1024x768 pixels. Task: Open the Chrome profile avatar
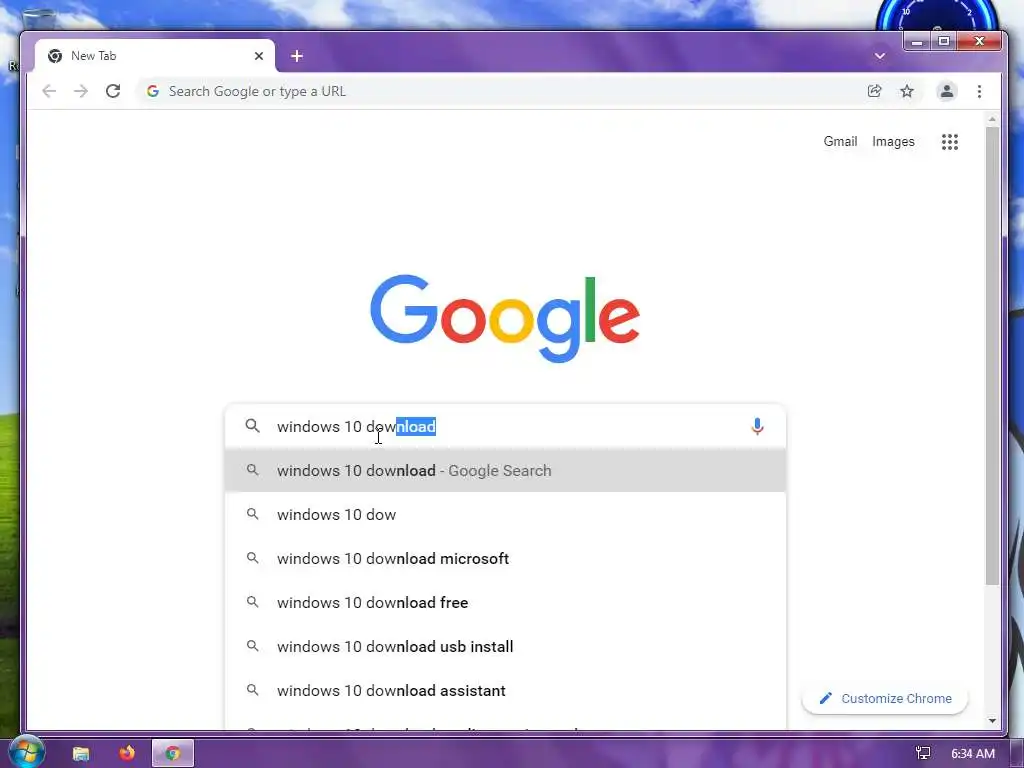[947, 91]
